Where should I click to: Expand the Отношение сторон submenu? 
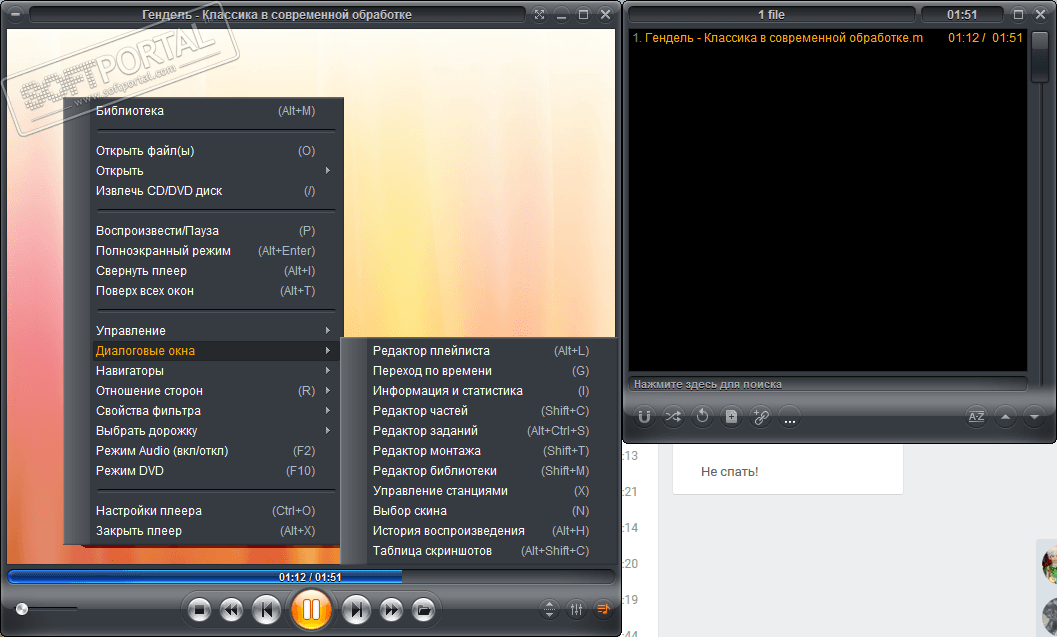pos(206,391)
